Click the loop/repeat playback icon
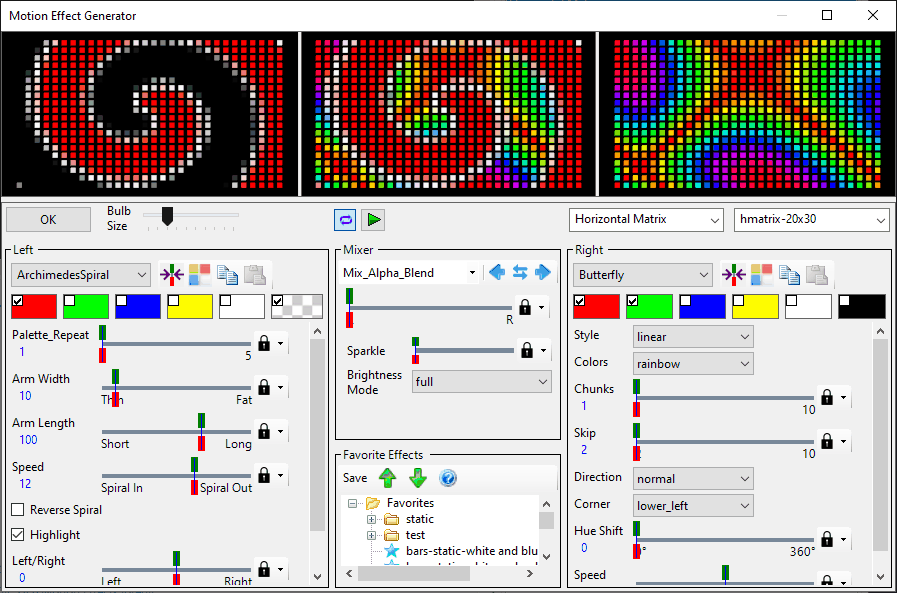The height and width of the screenshot is (593, 897). point(345,220)
